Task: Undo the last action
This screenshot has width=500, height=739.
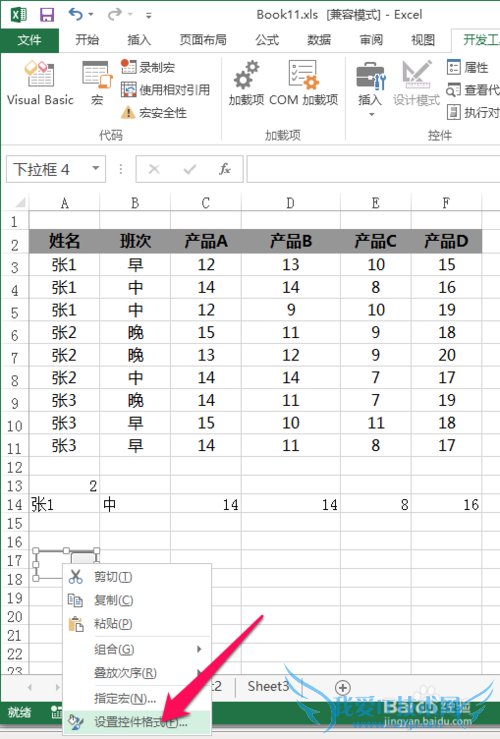Action: (x=75, y=15)
